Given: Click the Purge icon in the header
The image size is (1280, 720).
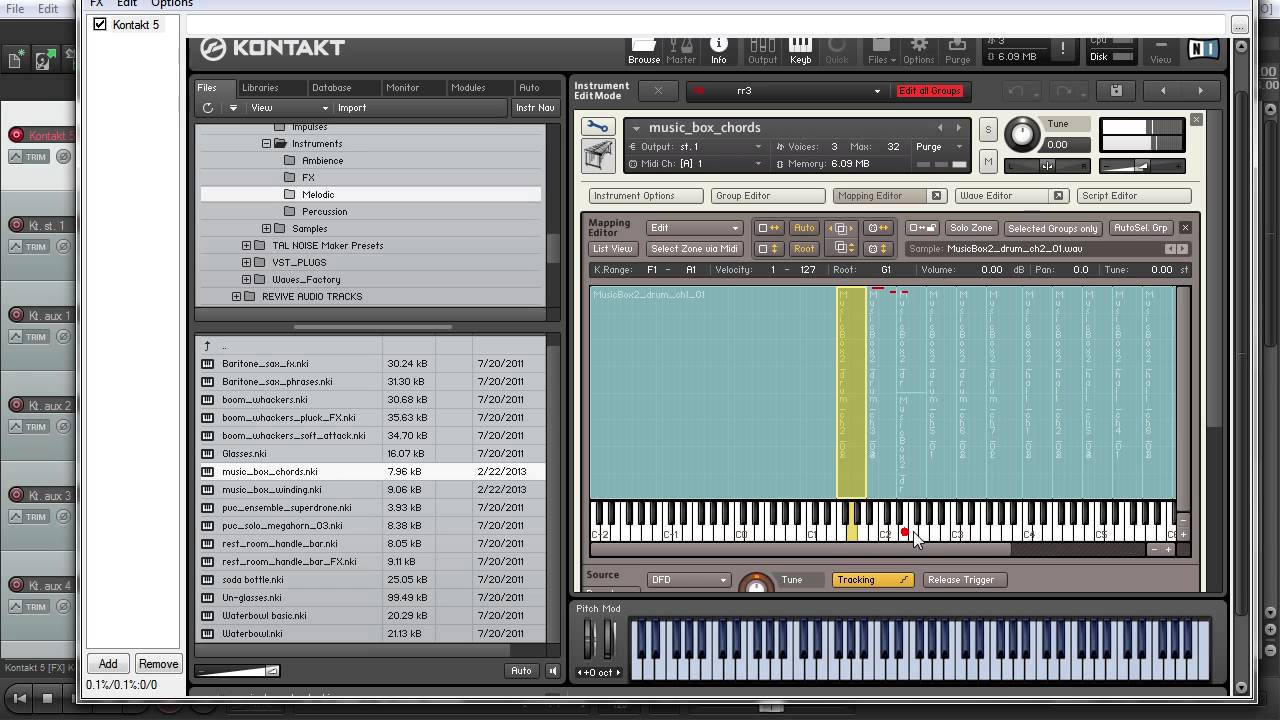Looking at the screenshot, I should (x=957, y=50).
